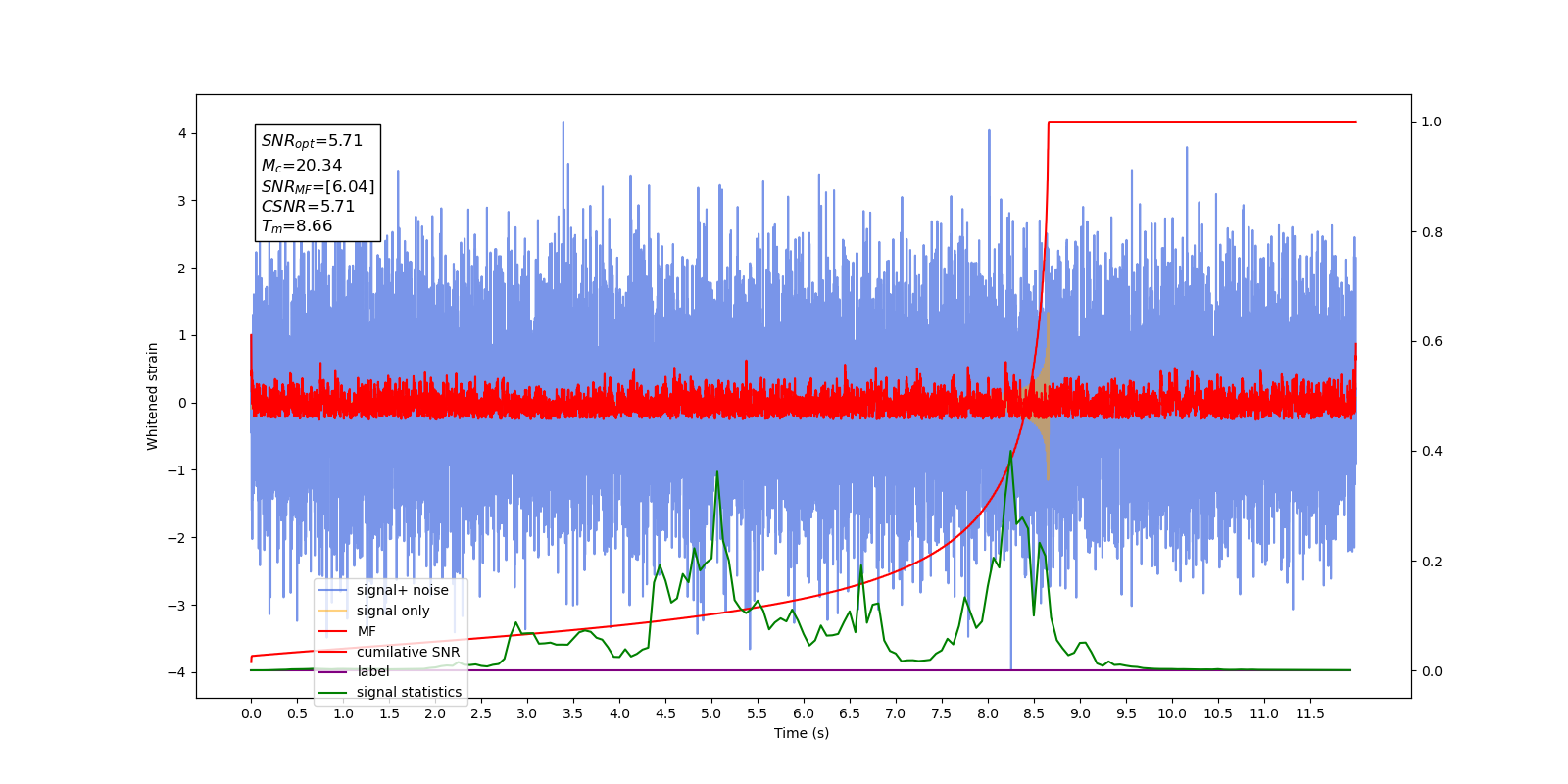Select the SNRMF=[6.04] annotation line

point(318,186)
